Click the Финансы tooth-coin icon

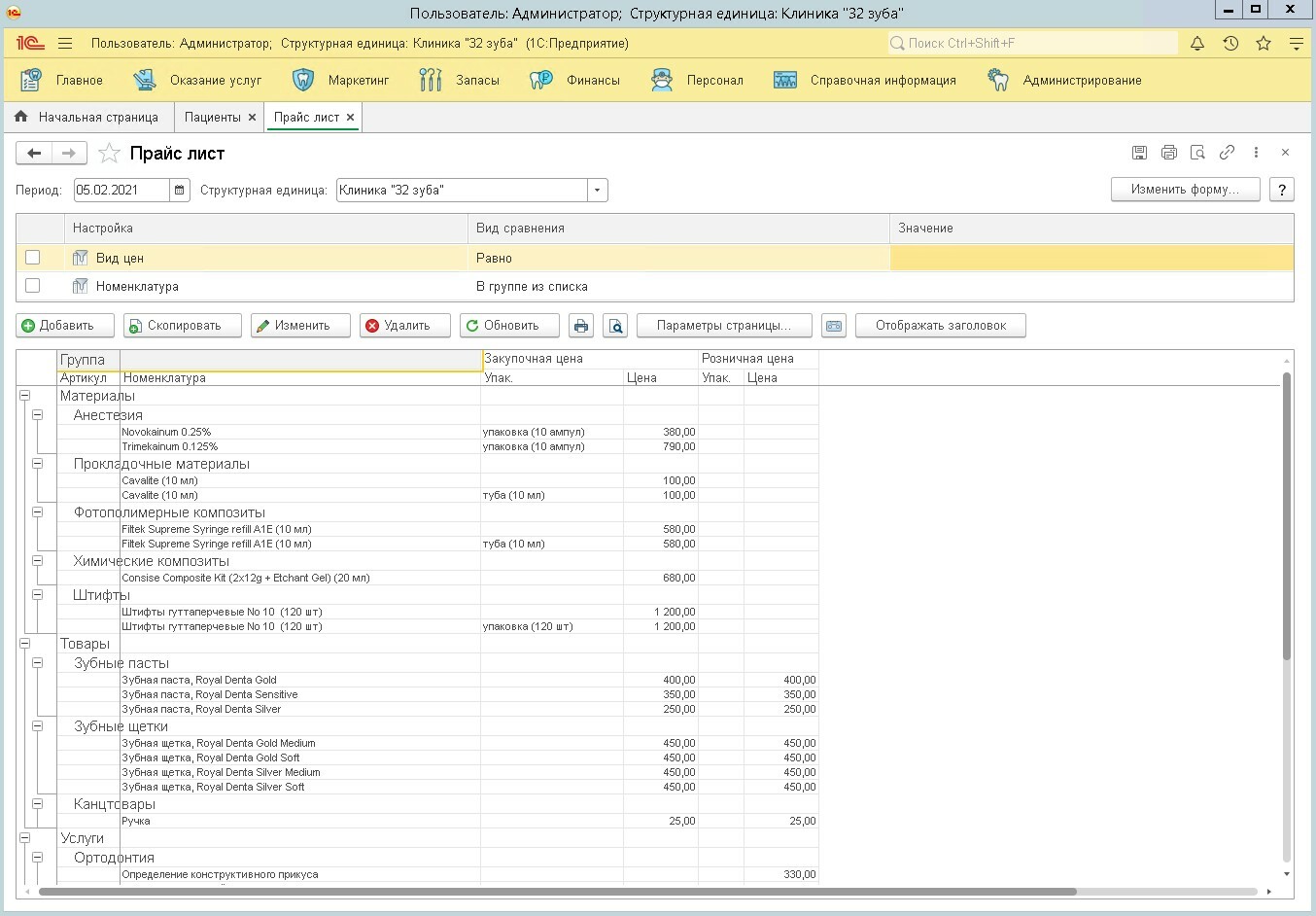pos(541,80)
